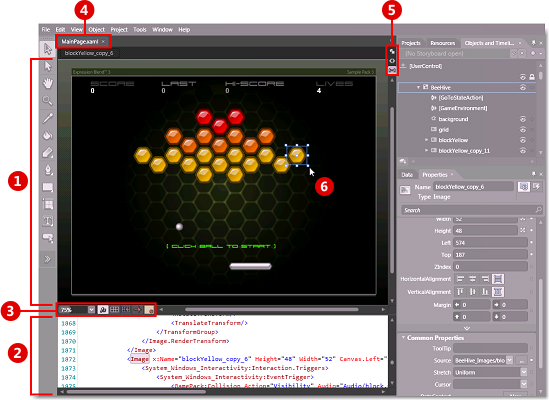Select the Button control tool
The image size is (549, 400).
48,238
